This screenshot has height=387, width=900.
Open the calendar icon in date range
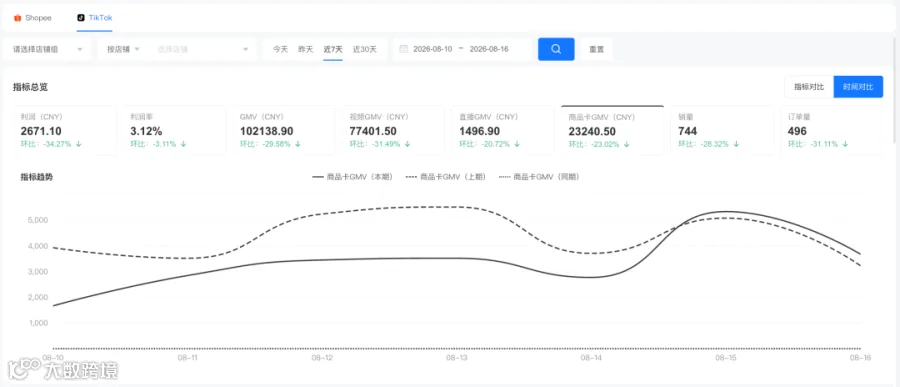tap(403, 49)
